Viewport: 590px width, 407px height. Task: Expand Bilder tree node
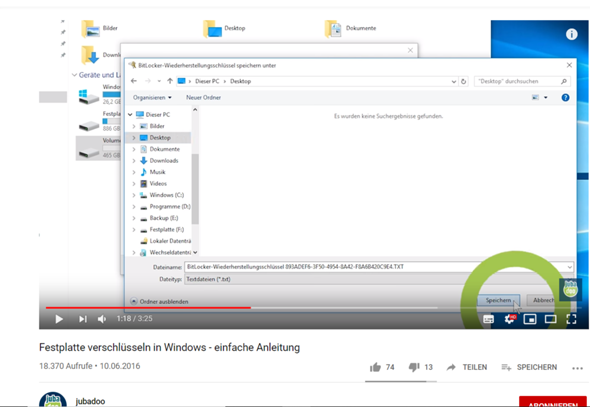tap(134, 126)
